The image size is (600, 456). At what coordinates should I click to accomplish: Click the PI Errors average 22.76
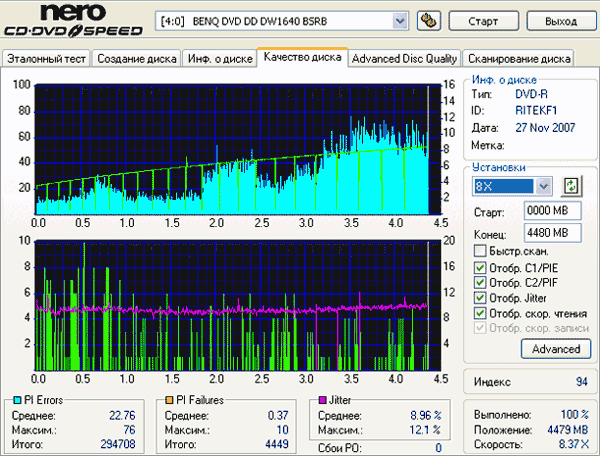coord(122,415)
